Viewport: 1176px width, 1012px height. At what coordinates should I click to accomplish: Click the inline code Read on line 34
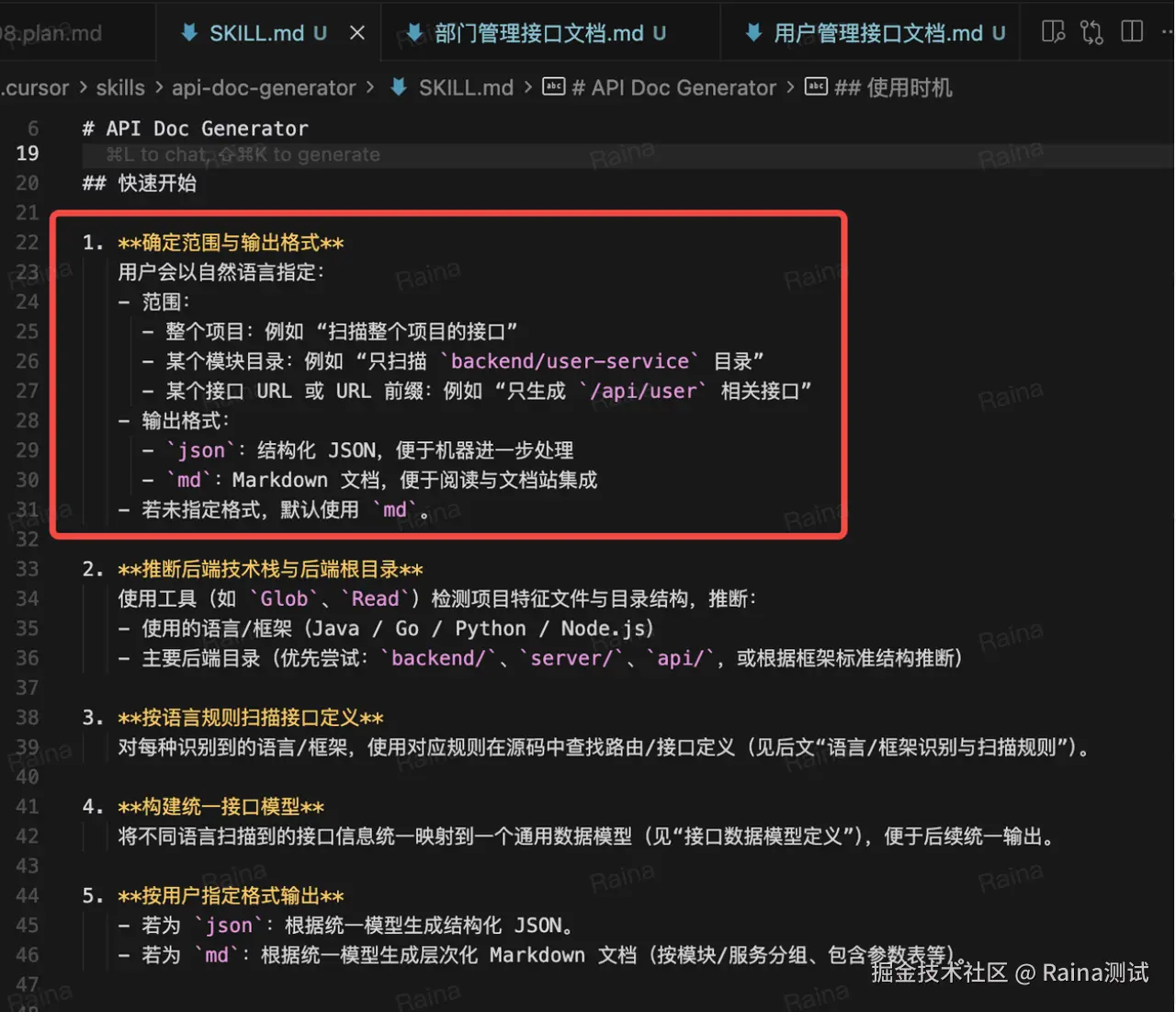coord(375,598)
